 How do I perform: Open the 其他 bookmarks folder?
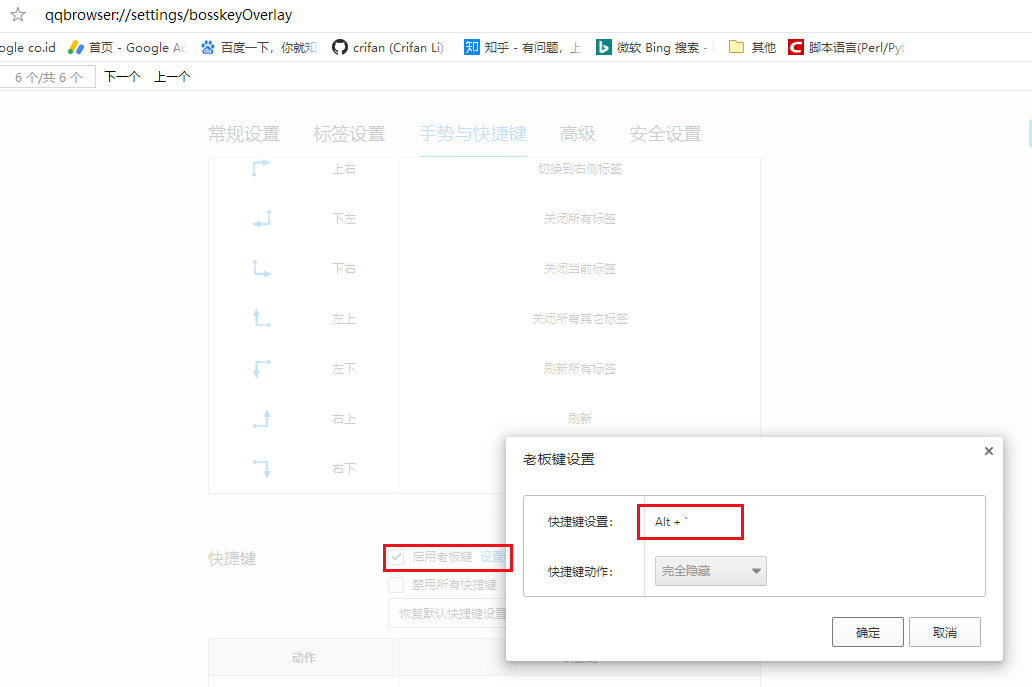[752, 47]
